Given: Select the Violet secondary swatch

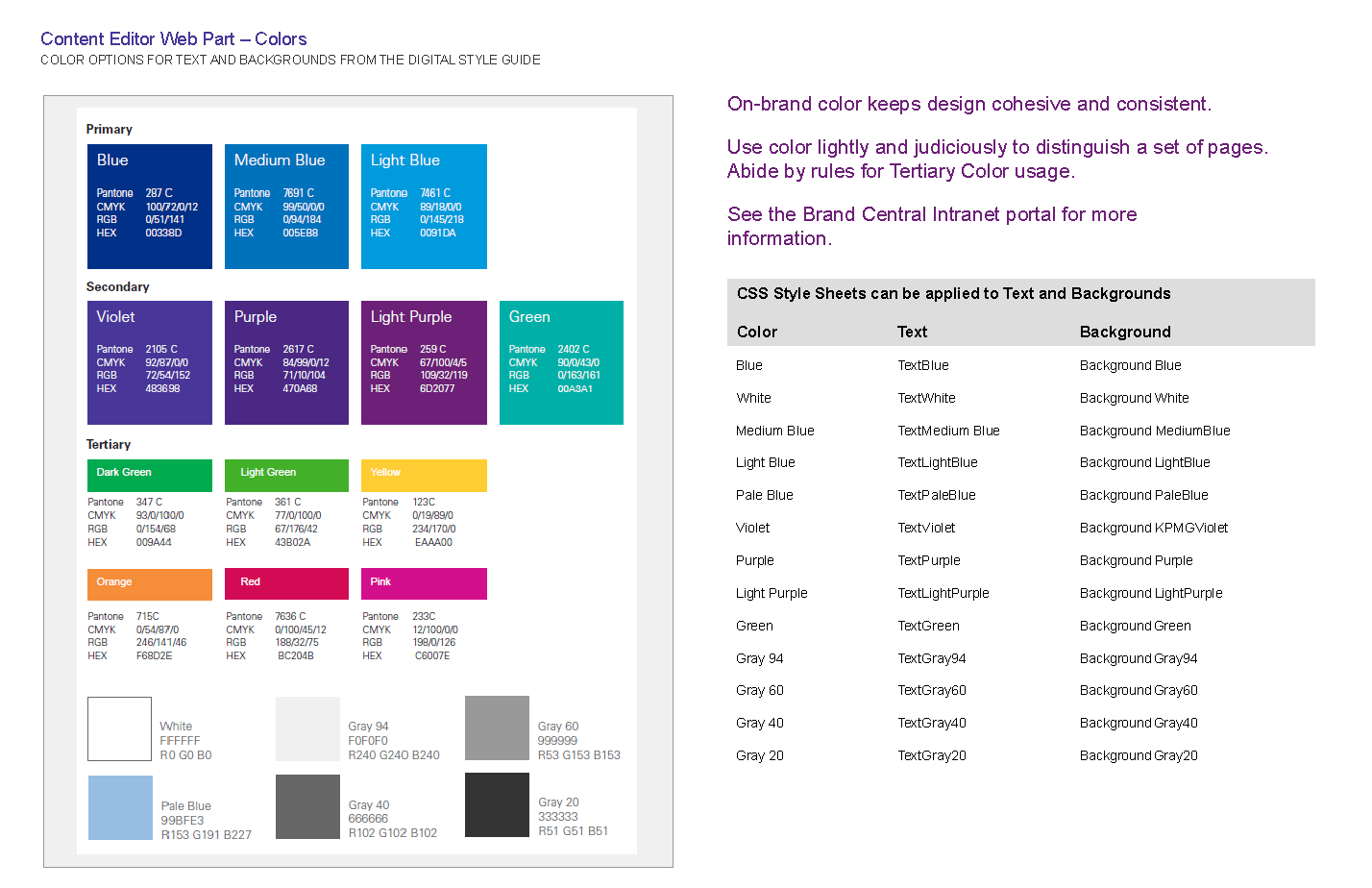Looking at the screenshot, I should [149, 362].
